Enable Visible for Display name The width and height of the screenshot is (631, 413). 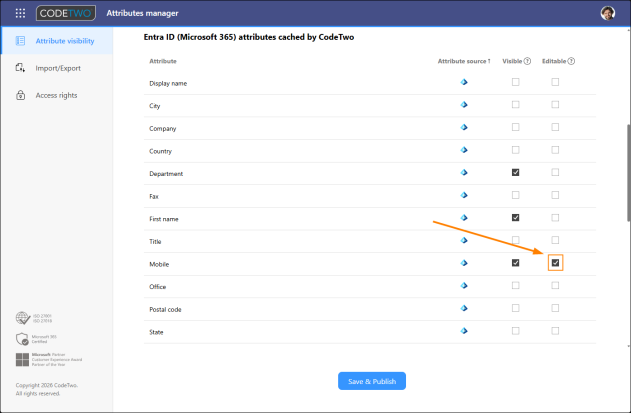516,82
